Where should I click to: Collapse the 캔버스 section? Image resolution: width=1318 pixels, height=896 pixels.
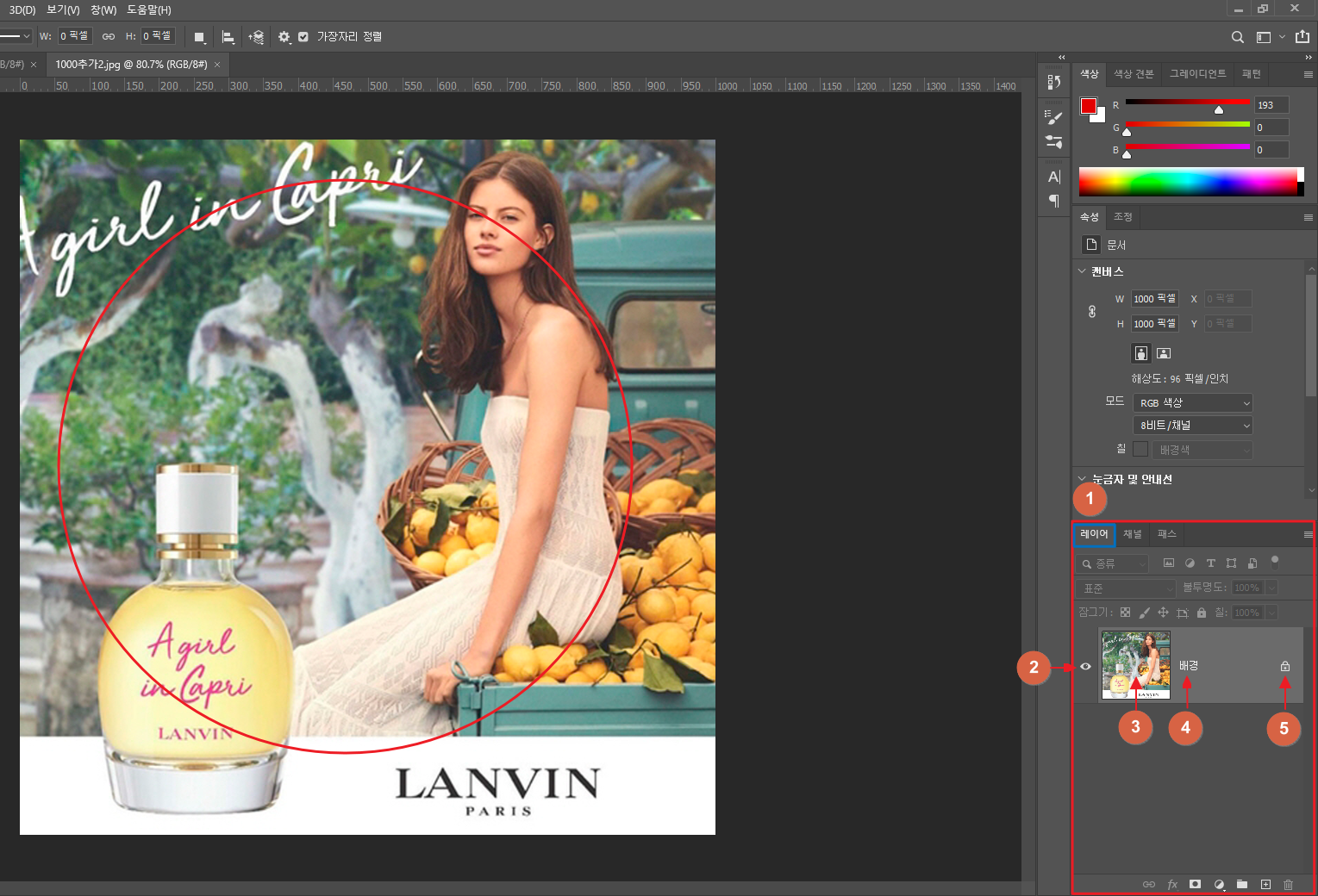(x=1082, y=271)
